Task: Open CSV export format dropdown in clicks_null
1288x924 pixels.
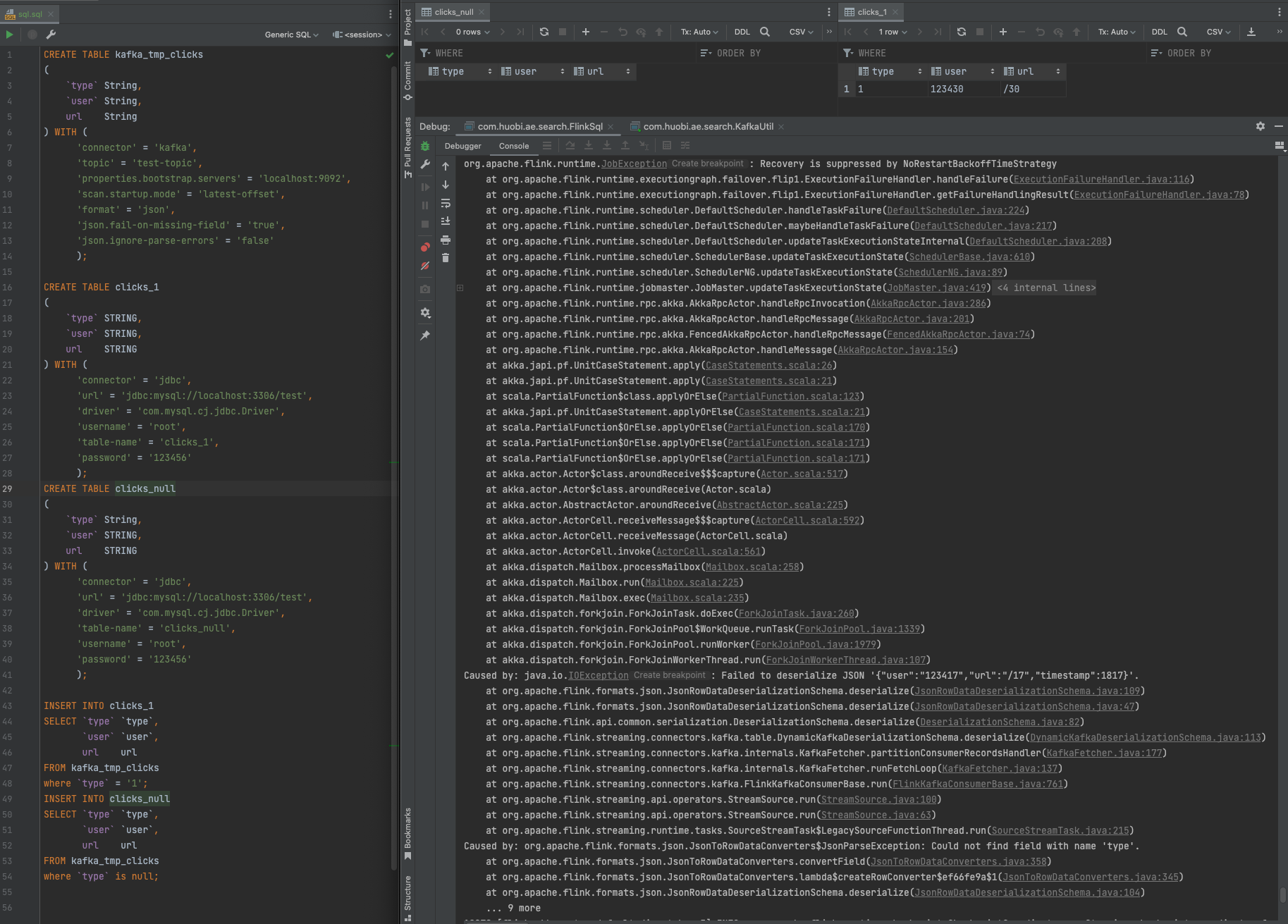Action: (x=802, y=32)
